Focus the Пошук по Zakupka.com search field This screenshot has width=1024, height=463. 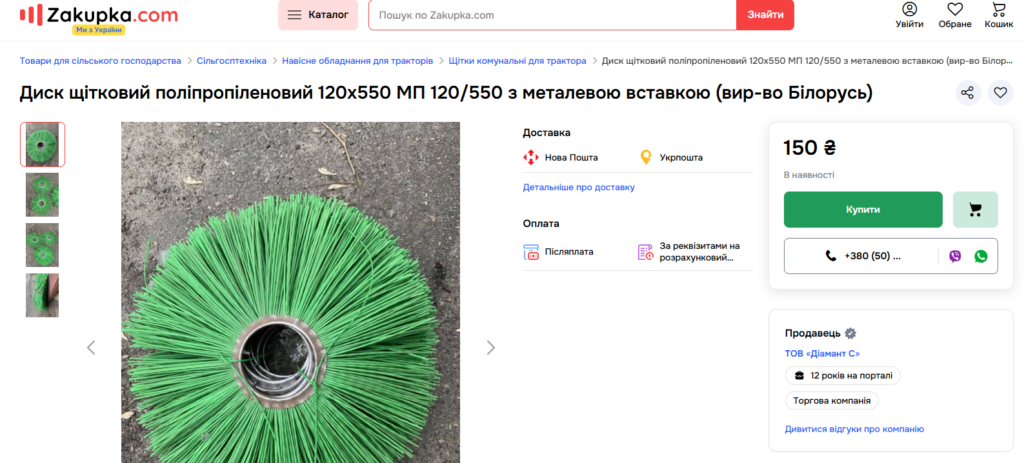click(552, 14)
